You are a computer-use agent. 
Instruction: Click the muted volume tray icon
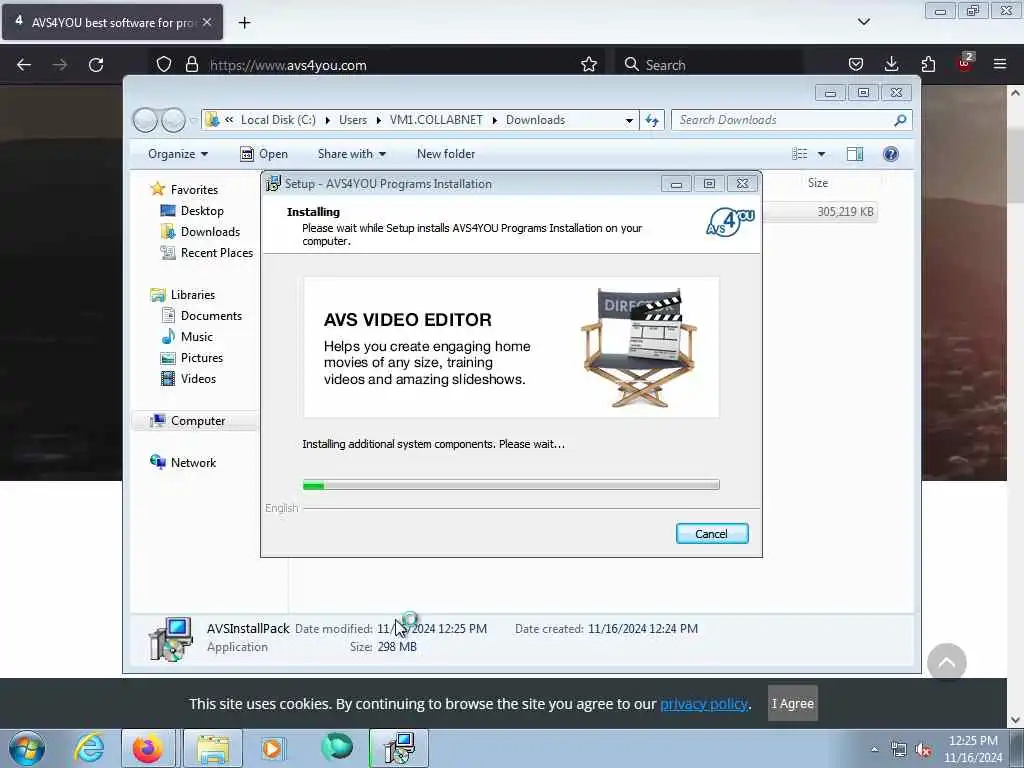923,750
